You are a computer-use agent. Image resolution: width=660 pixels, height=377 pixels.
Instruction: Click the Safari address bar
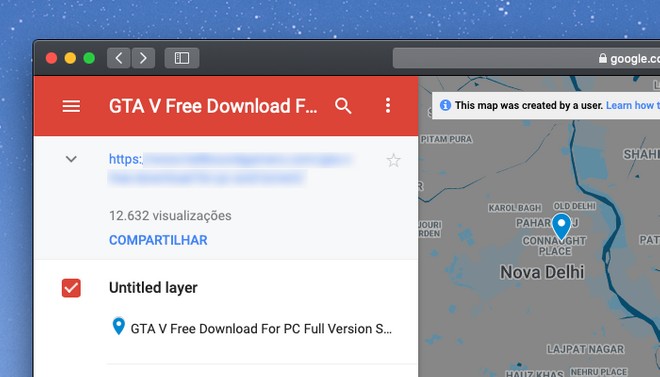[526, 58]
